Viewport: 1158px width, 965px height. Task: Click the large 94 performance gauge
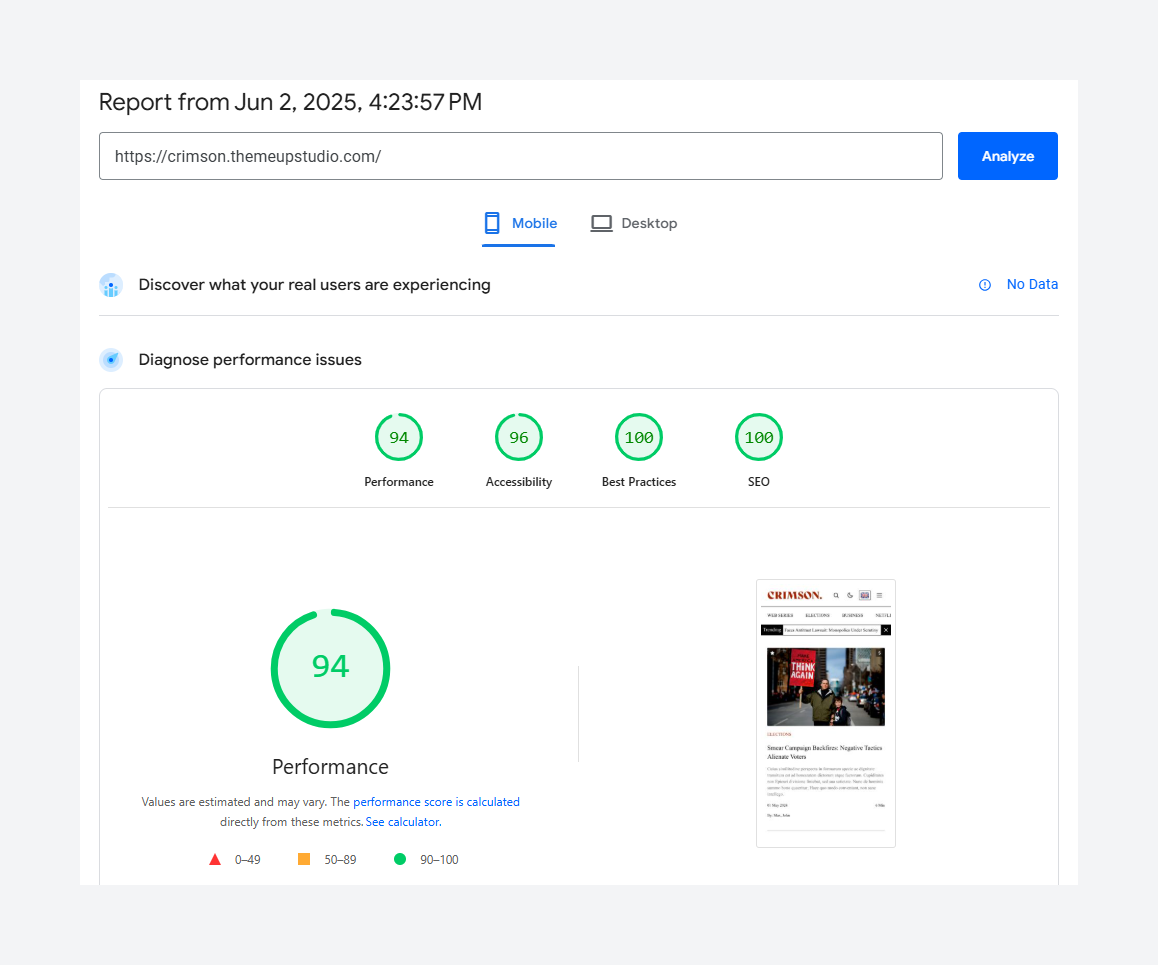click(x=330, y=668)
